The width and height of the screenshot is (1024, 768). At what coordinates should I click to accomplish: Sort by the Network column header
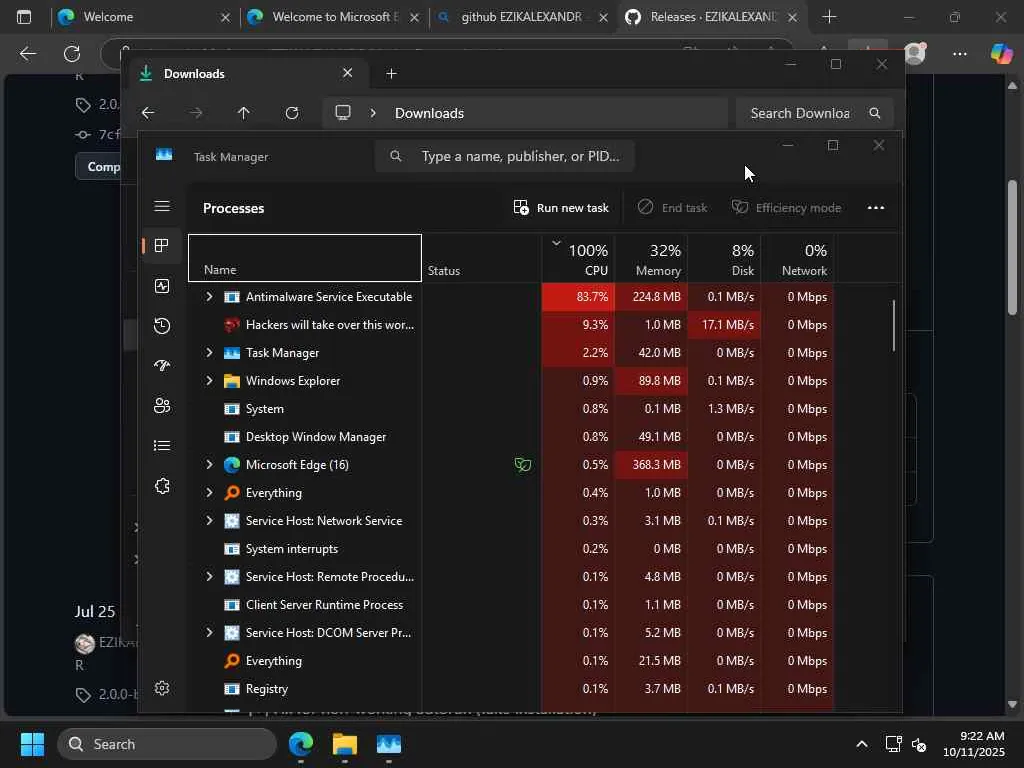[797, 258]
